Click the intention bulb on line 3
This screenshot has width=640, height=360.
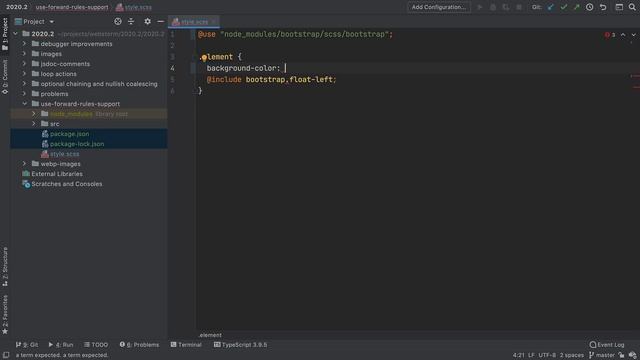tap(204, 58)
